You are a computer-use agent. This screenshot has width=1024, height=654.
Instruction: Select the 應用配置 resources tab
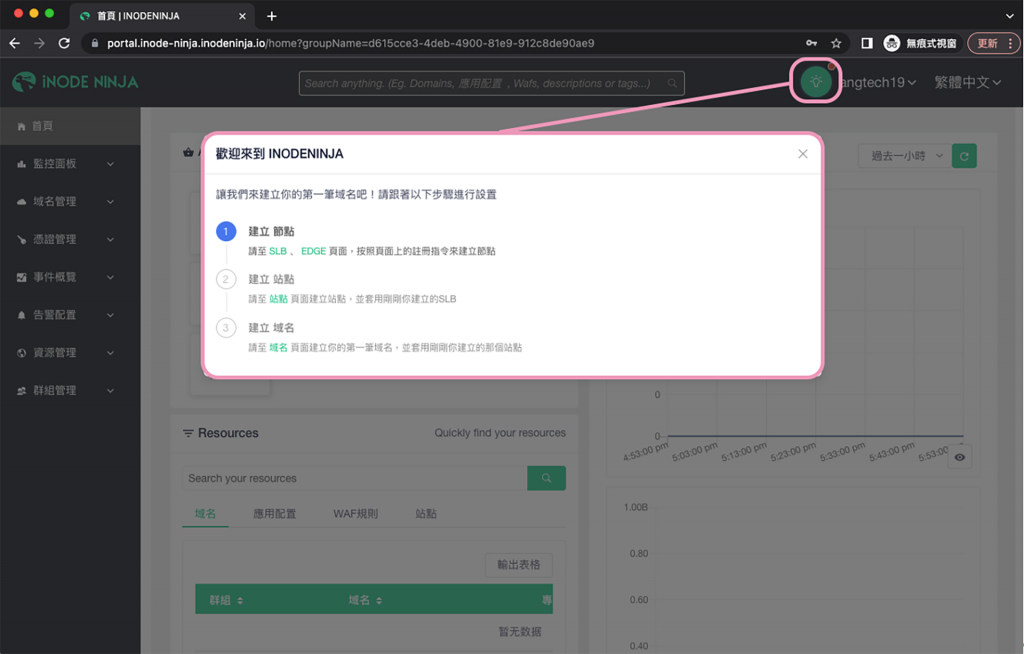coord(274,514)
